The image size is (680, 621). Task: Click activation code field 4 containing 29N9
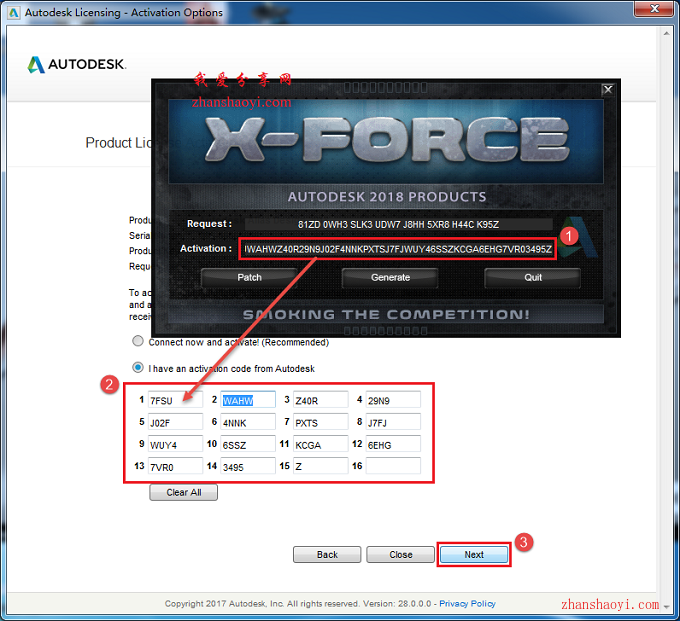(x=393, y=400)
